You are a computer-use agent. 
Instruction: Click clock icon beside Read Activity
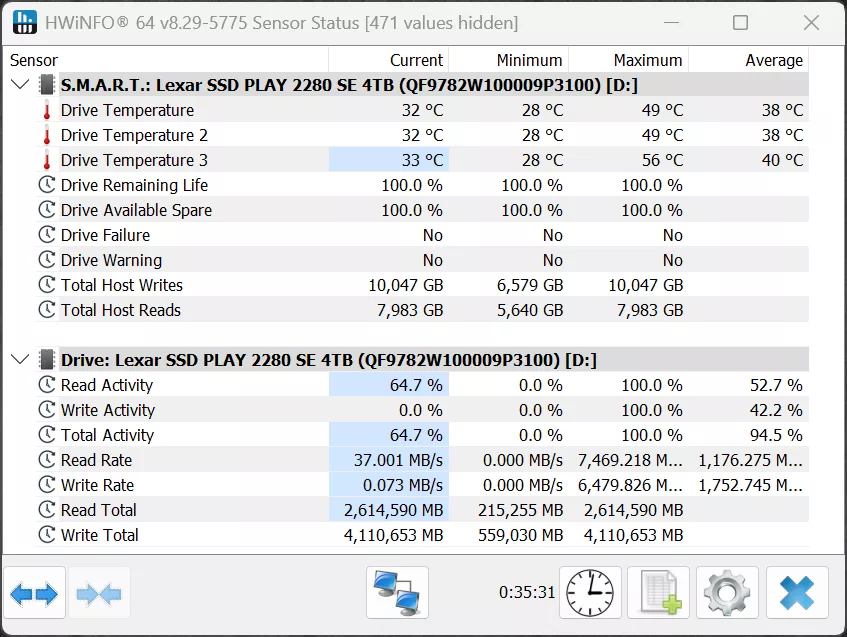tap(47, 385)
